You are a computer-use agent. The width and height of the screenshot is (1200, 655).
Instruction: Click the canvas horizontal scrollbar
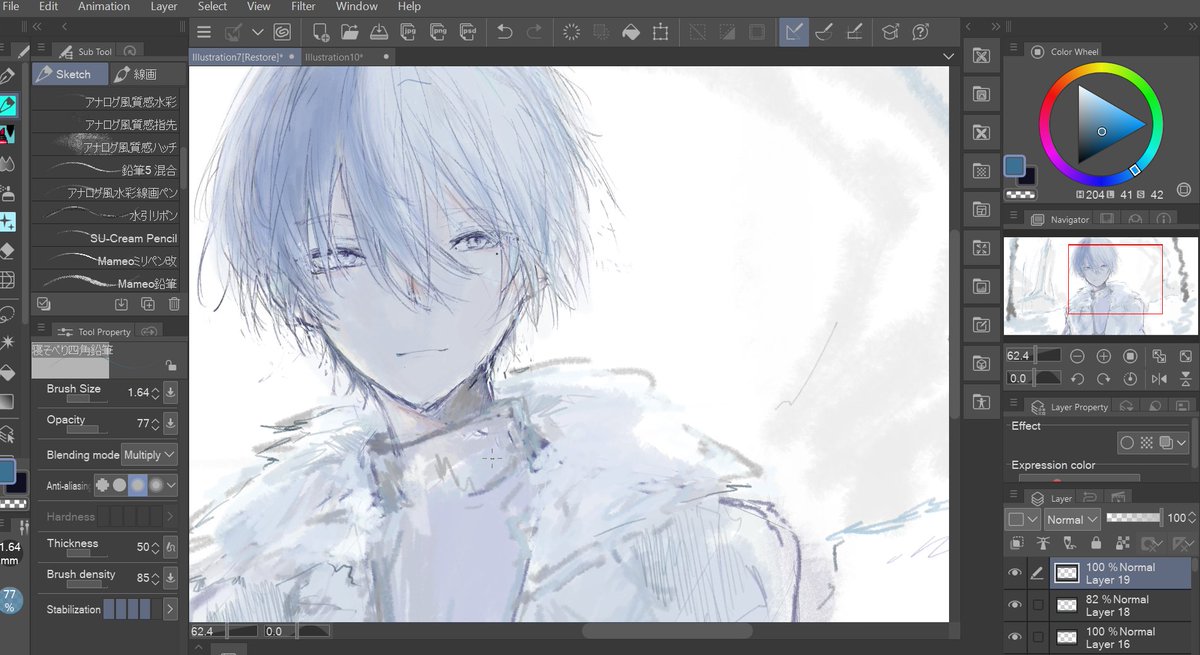(x=667, y=631)
